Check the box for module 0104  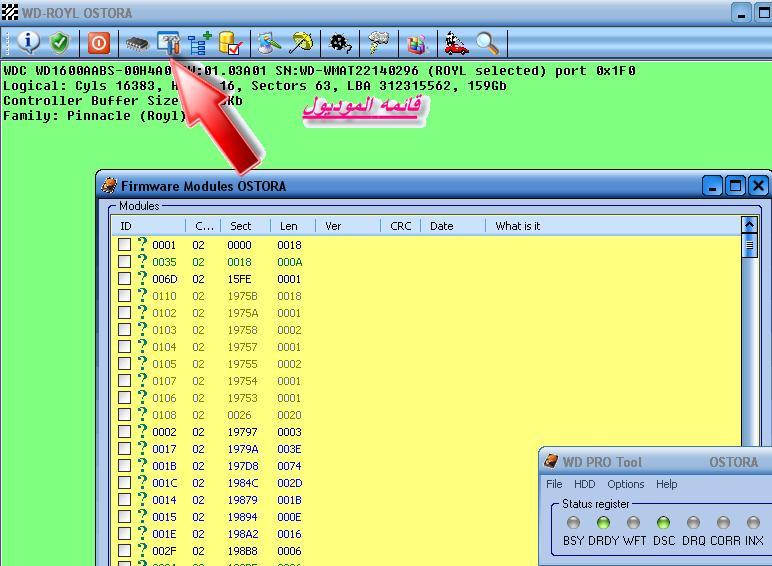click(125, 346)
